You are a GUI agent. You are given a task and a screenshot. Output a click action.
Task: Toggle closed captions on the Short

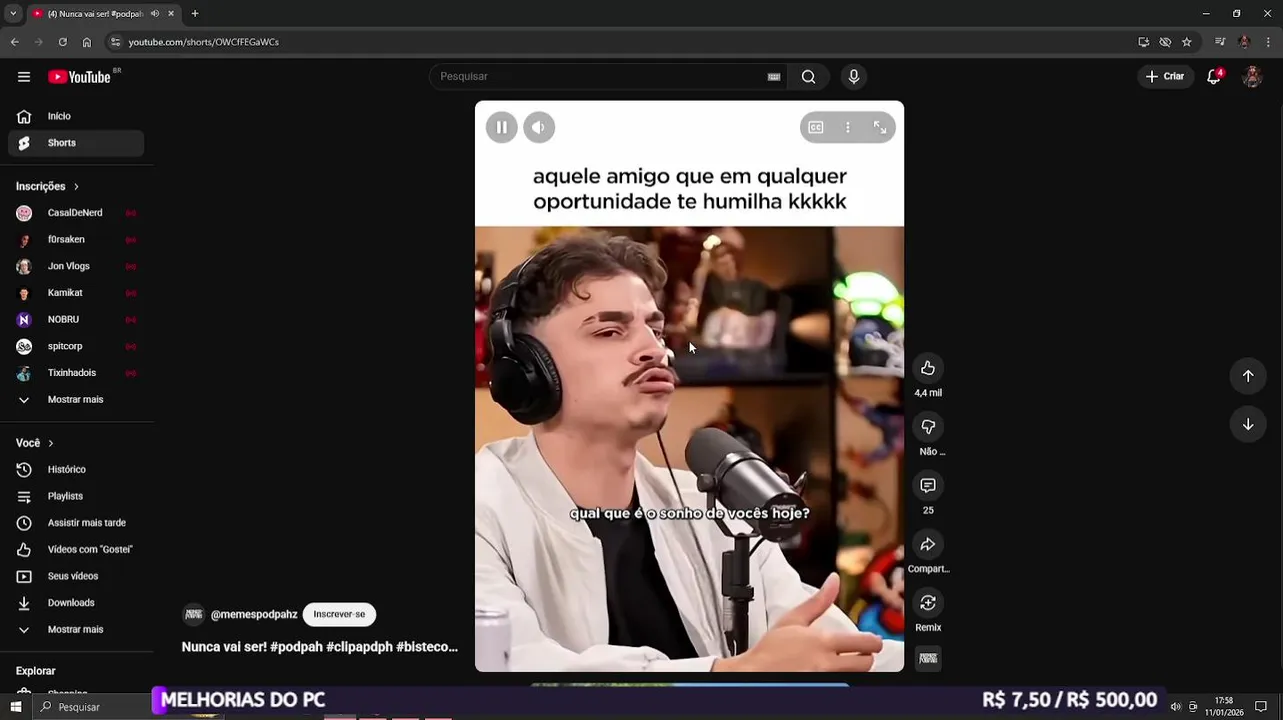816,127
